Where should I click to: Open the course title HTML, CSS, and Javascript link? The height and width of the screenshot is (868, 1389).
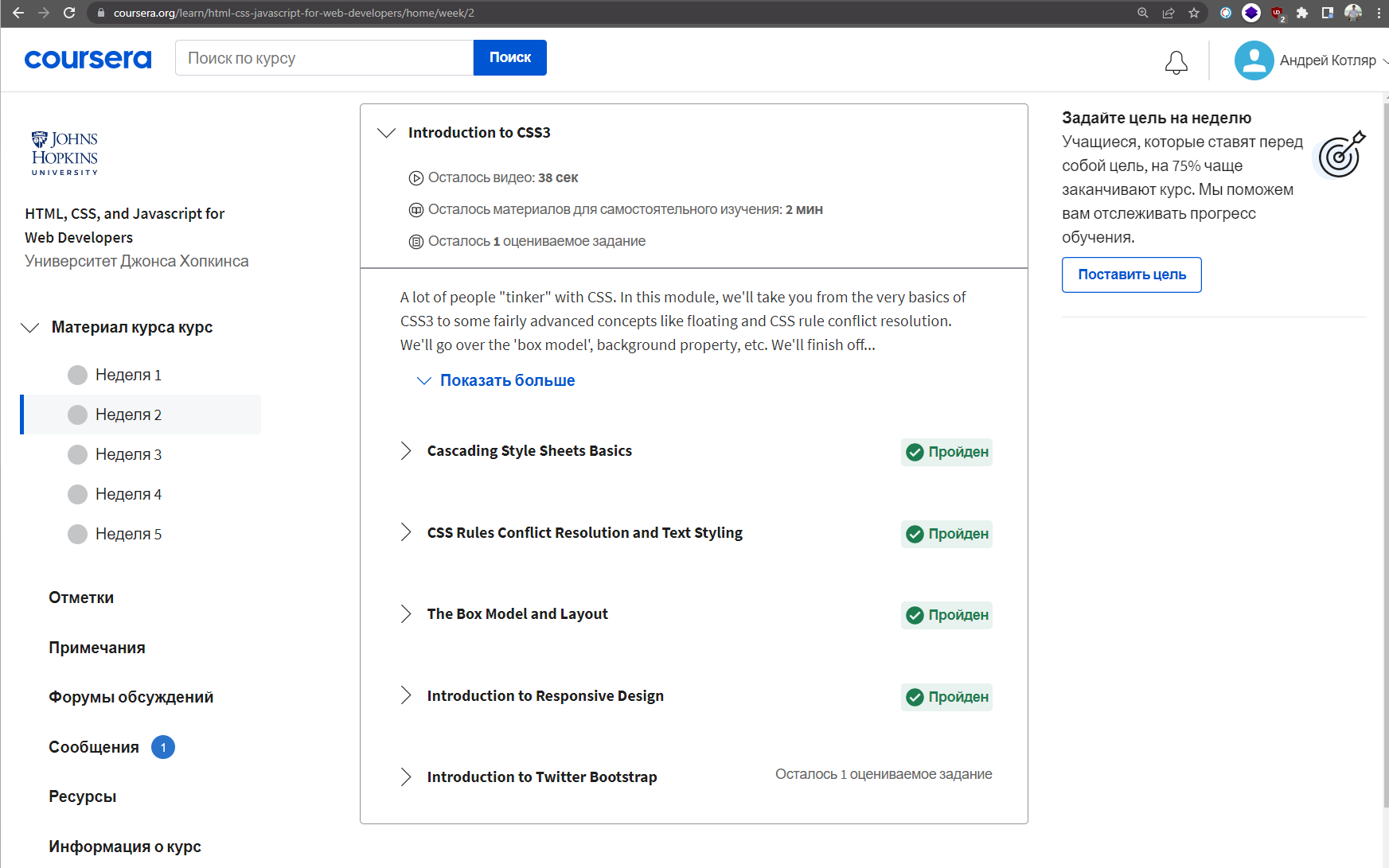click(125, 225)
